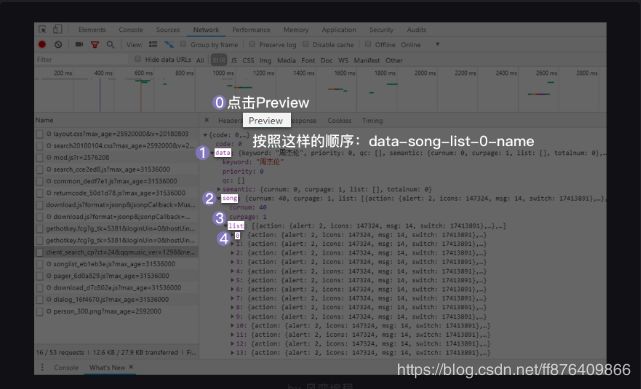Open network search with magnifier icon
The height and width of the screenshot is (389, 641).
[110, 45]
